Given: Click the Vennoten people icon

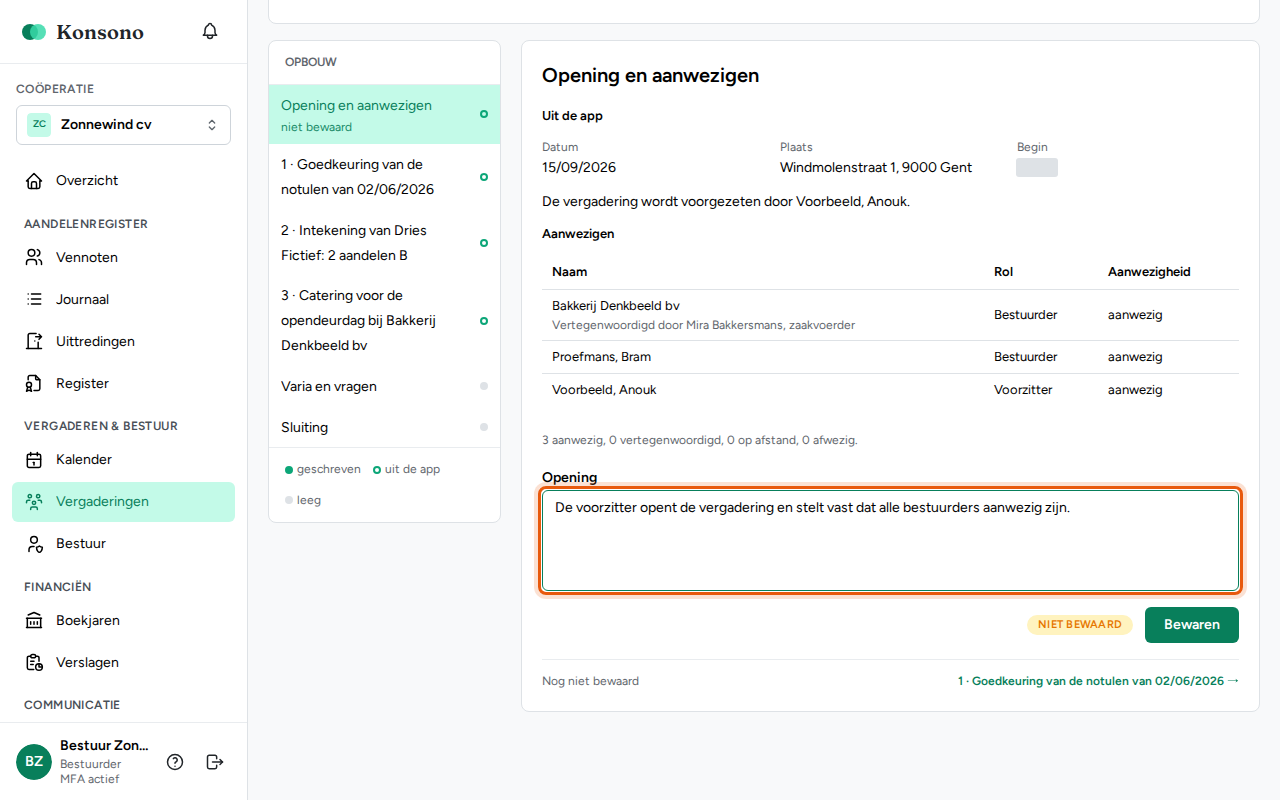Looking at the screenshot, I should coord(34,258).
